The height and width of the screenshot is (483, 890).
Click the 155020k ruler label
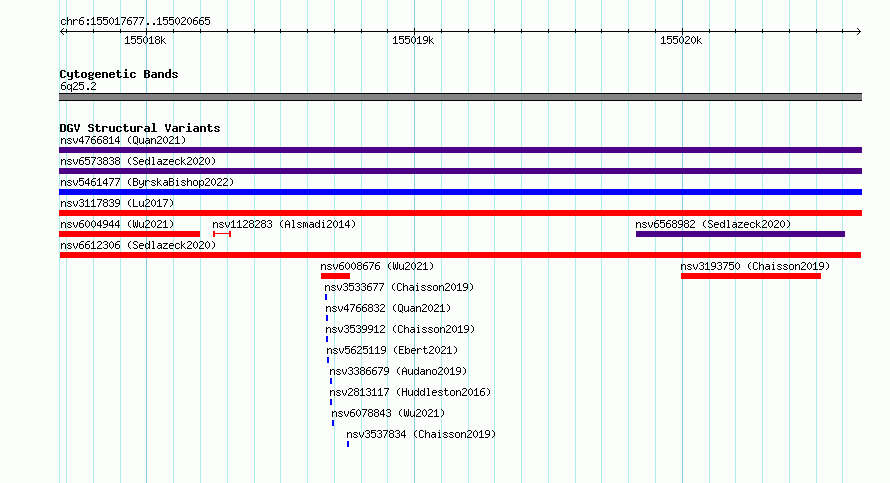click(681, 40)
